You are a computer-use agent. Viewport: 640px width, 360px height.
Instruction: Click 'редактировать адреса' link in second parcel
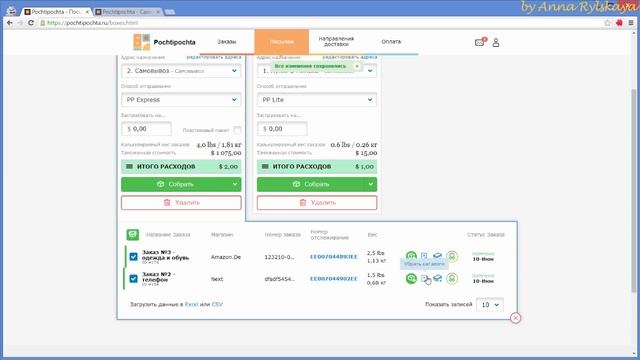click(350, 57)
